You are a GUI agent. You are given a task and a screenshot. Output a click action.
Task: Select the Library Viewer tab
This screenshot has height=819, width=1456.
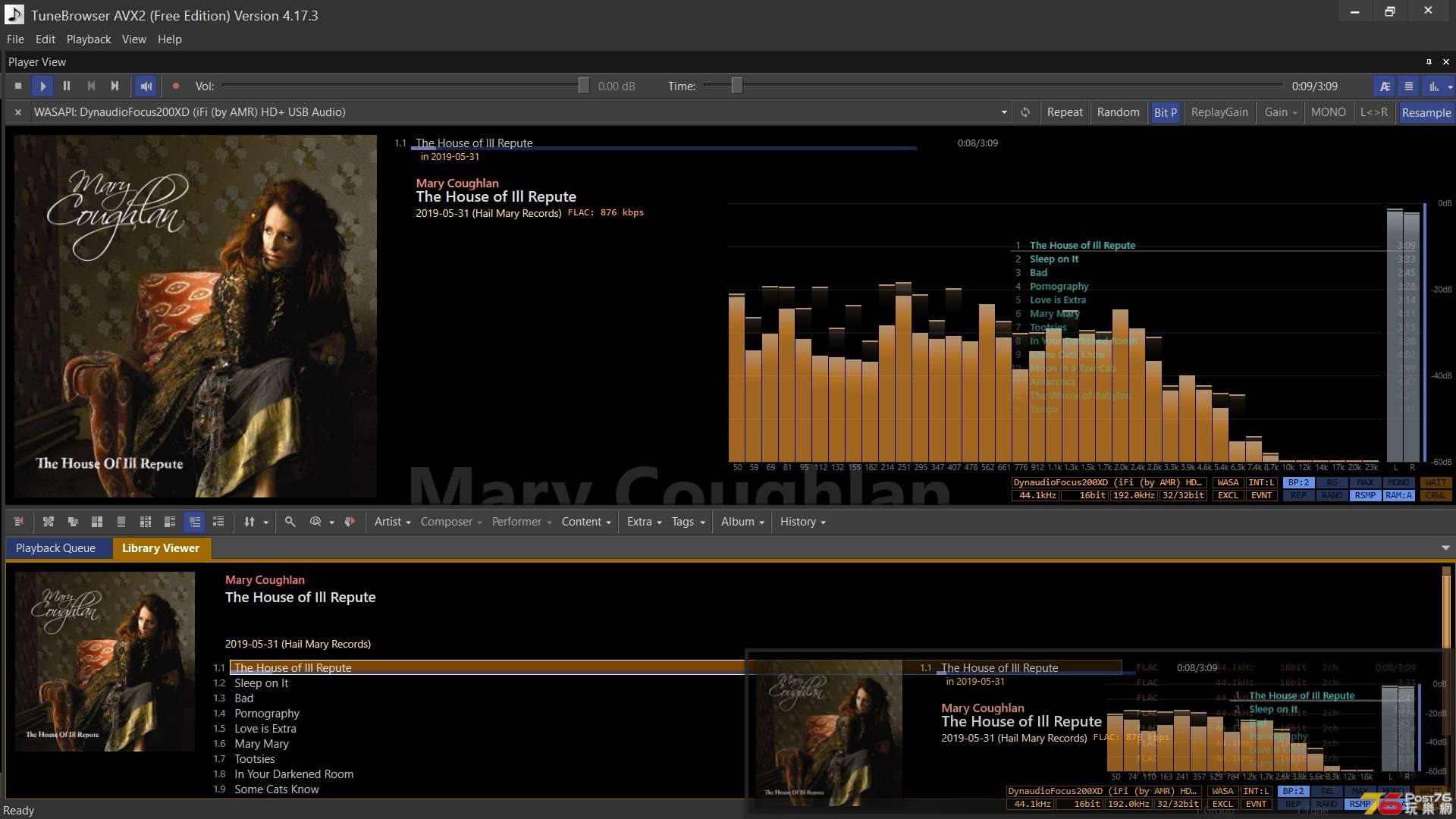[161, 548]
